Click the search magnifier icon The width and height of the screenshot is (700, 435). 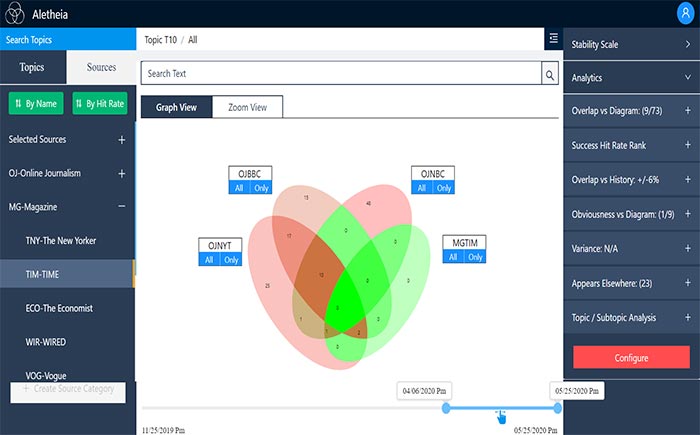tap(549, 74)
